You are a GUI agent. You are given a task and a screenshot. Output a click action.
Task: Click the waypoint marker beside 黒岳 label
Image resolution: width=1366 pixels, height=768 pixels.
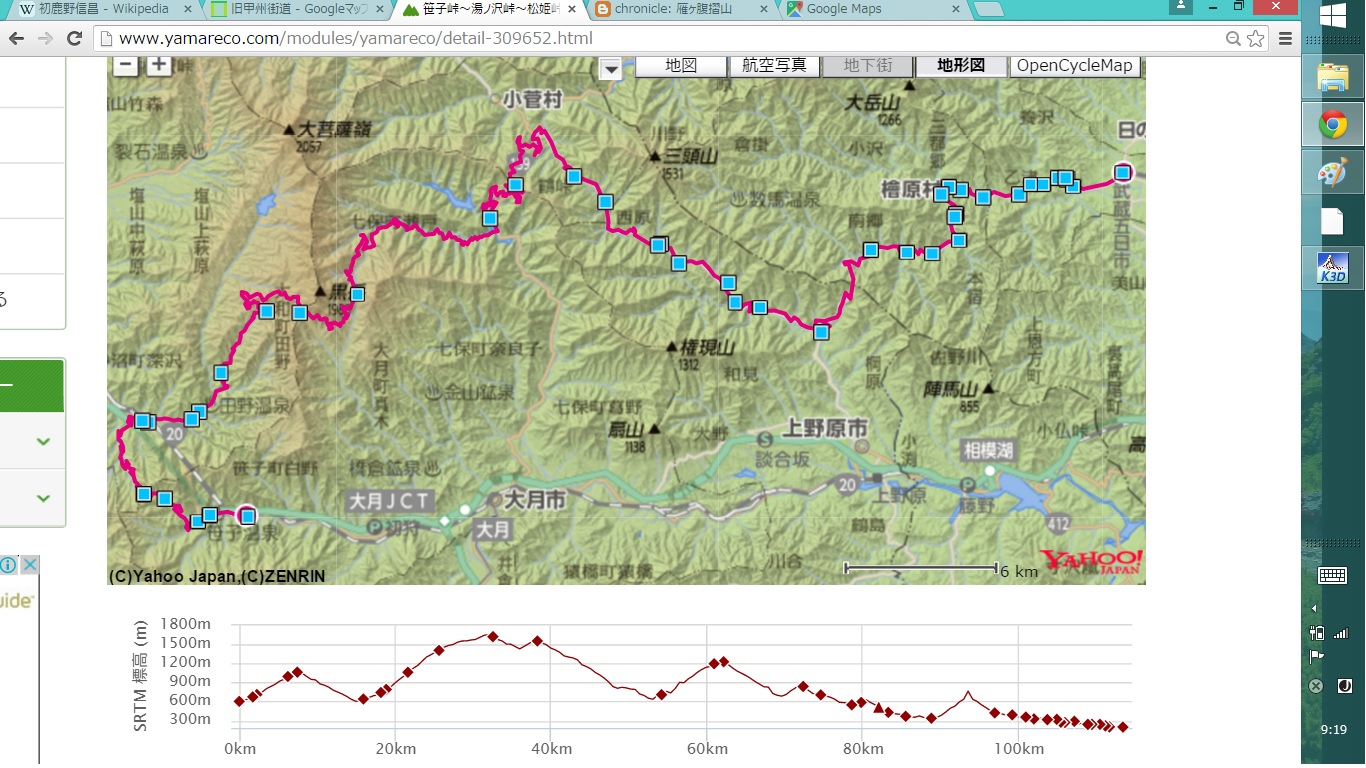pyautogui.click(x=357, y=294)
